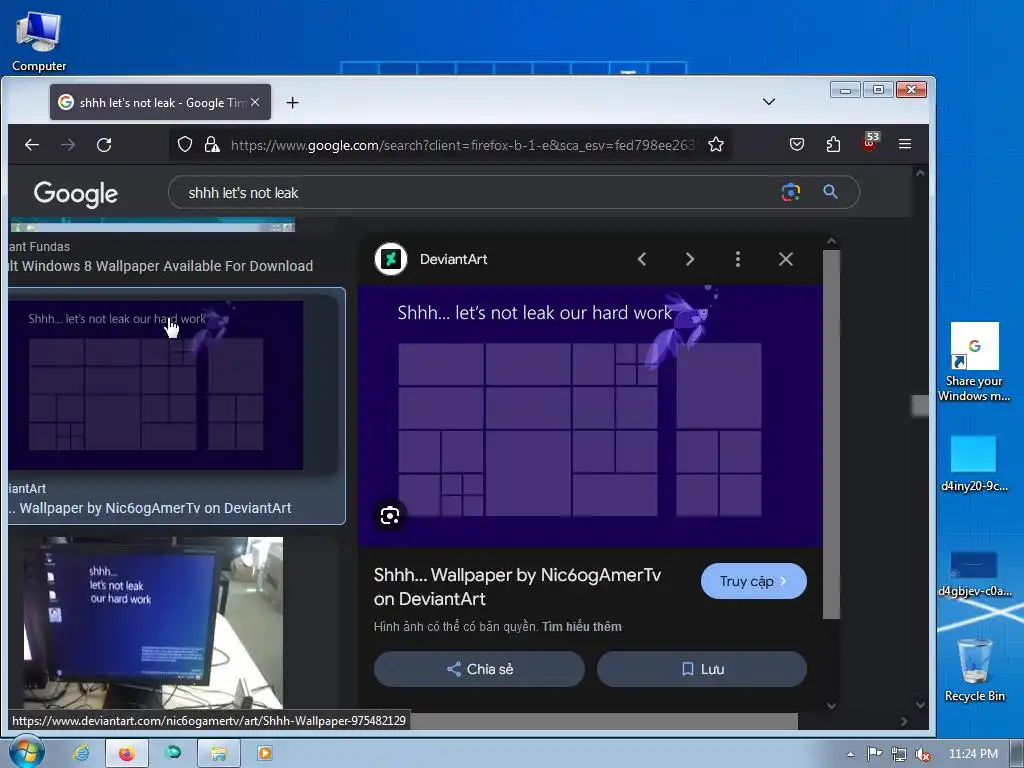Click the Lens overlay icon on preview image
The image size is (1024, 768).
390,515
